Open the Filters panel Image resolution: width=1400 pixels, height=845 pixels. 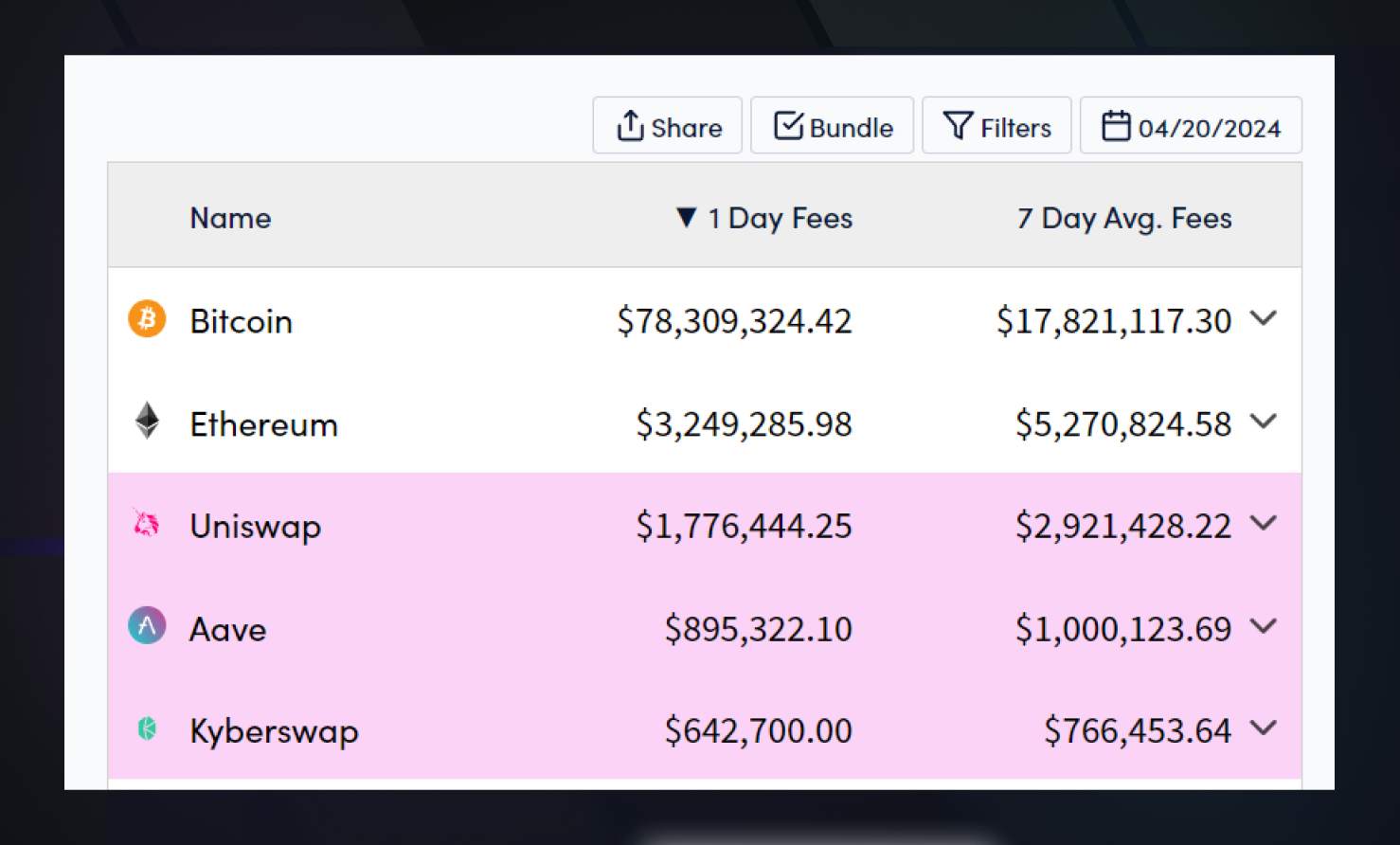[996, 125]
